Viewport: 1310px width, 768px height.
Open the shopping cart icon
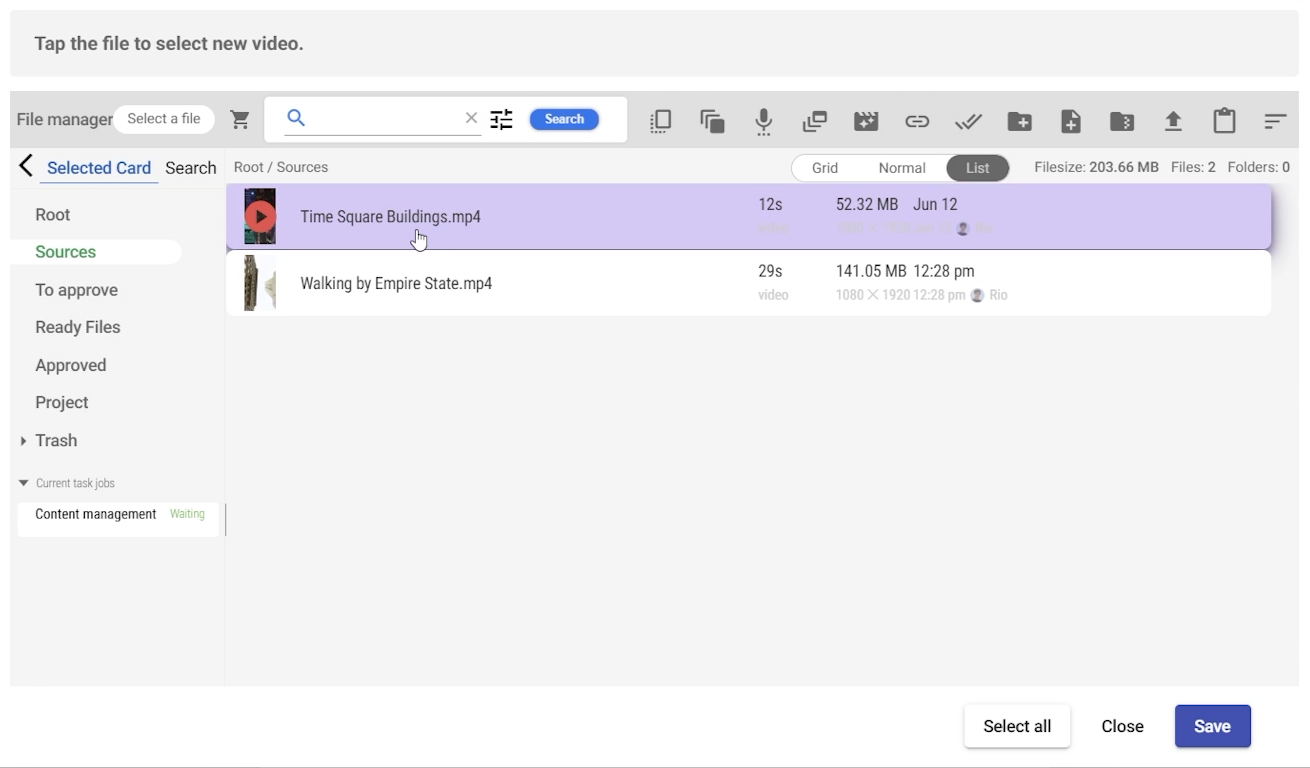click(x=240, y=119)
